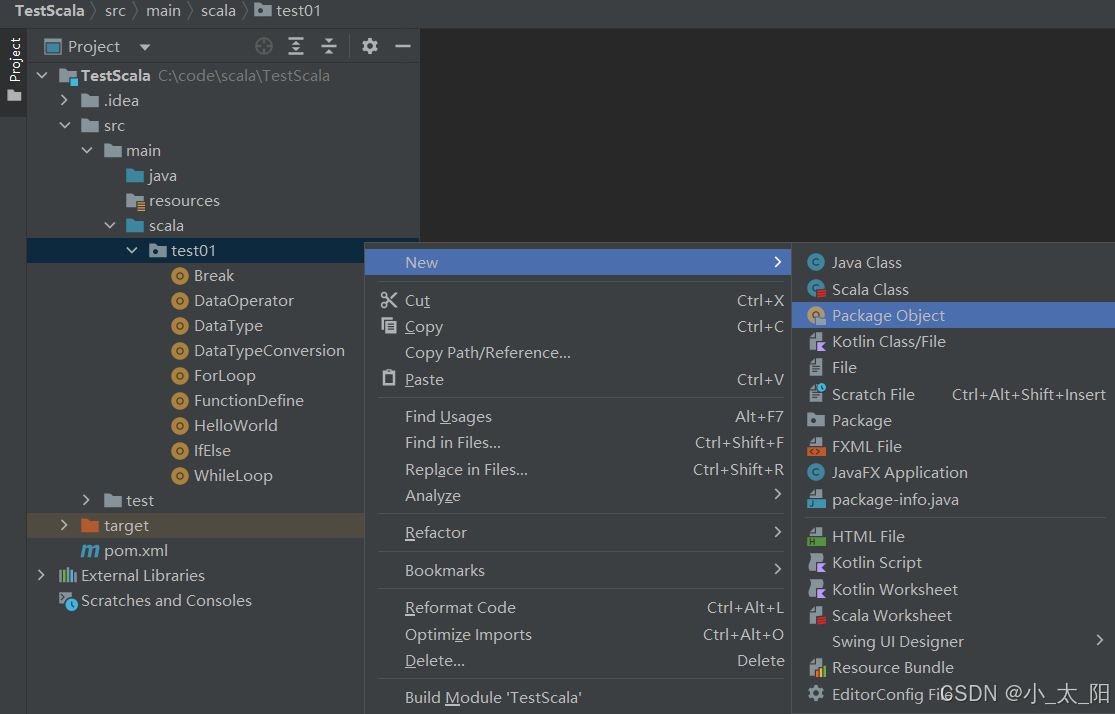Image resolution: width=1115 pixels, height=714 pixels.
Task: Click the test01 breadcrumb
Action: pos(288,11)
